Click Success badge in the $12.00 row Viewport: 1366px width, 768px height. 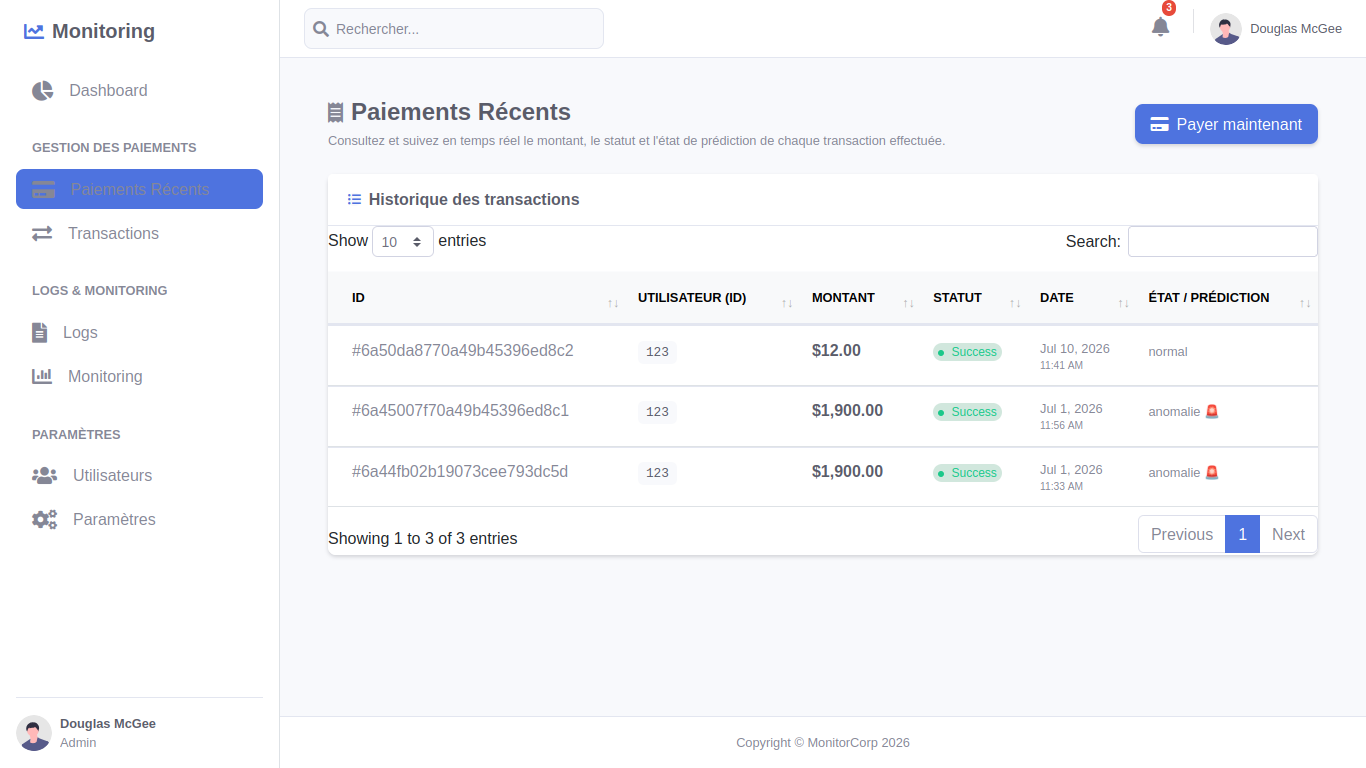967,352
